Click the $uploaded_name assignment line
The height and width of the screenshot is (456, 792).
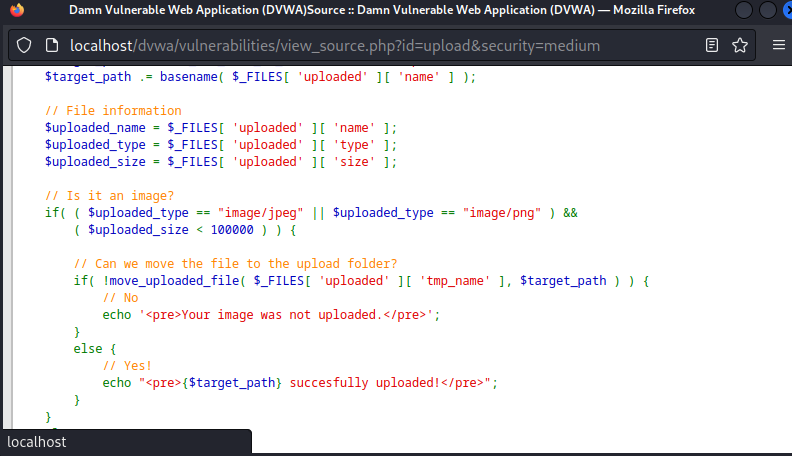(x=221, y=128)
